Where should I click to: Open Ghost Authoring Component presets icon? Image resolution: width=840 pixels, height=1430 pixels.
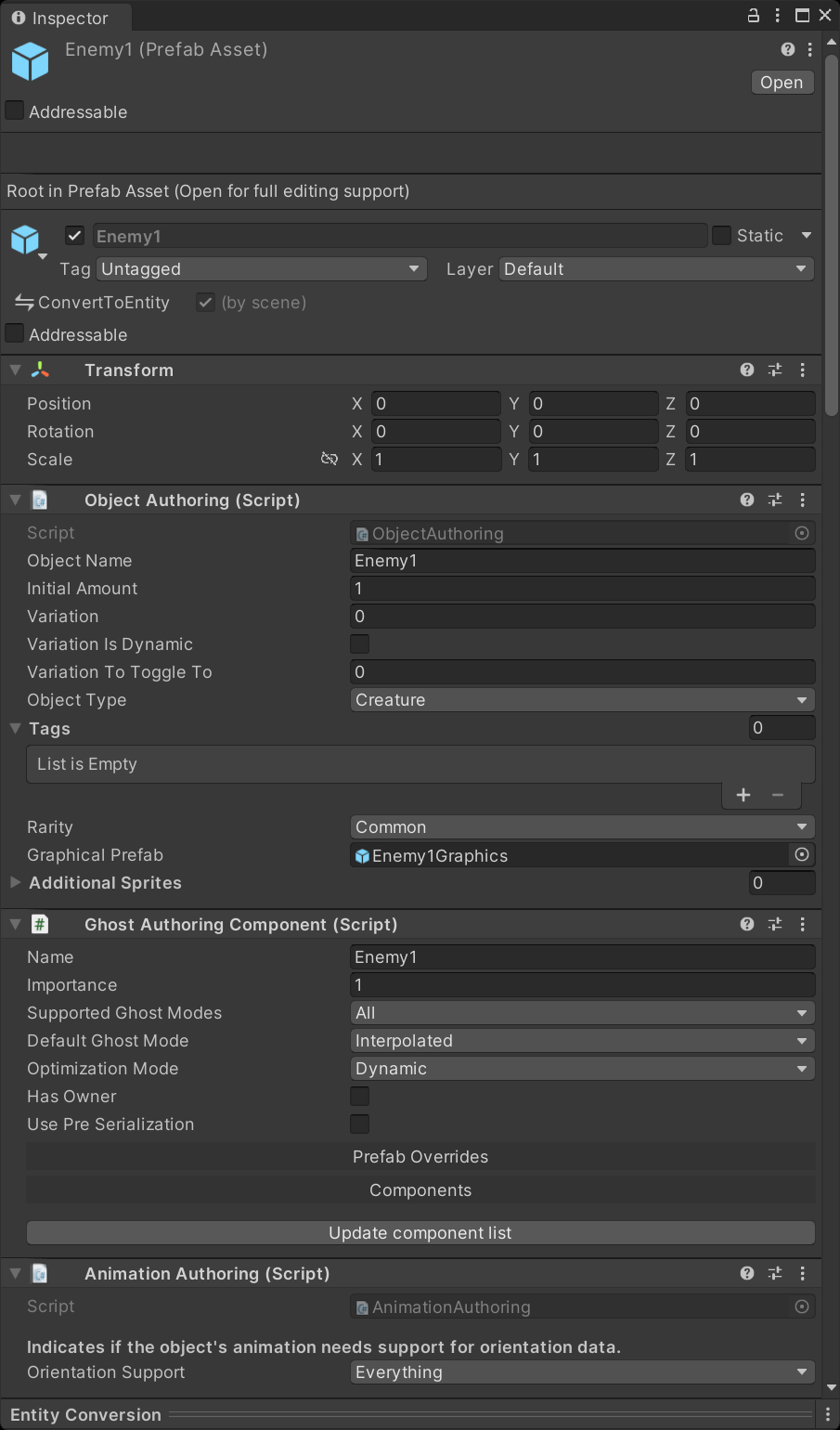pyautogui.click(x=775, y=924)
